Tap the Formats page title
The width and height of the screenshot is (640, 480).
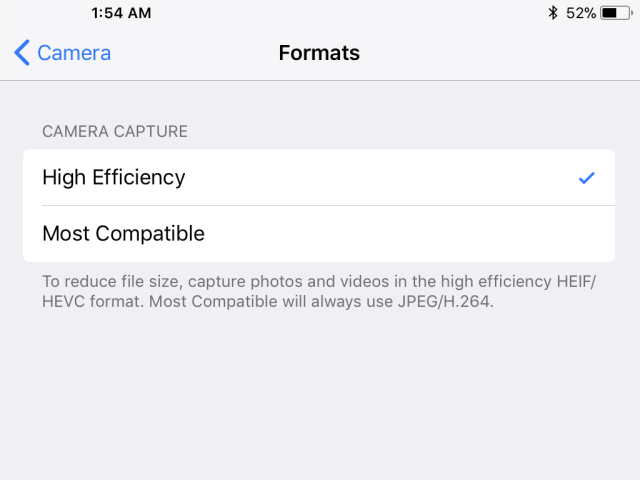point(319,53)
